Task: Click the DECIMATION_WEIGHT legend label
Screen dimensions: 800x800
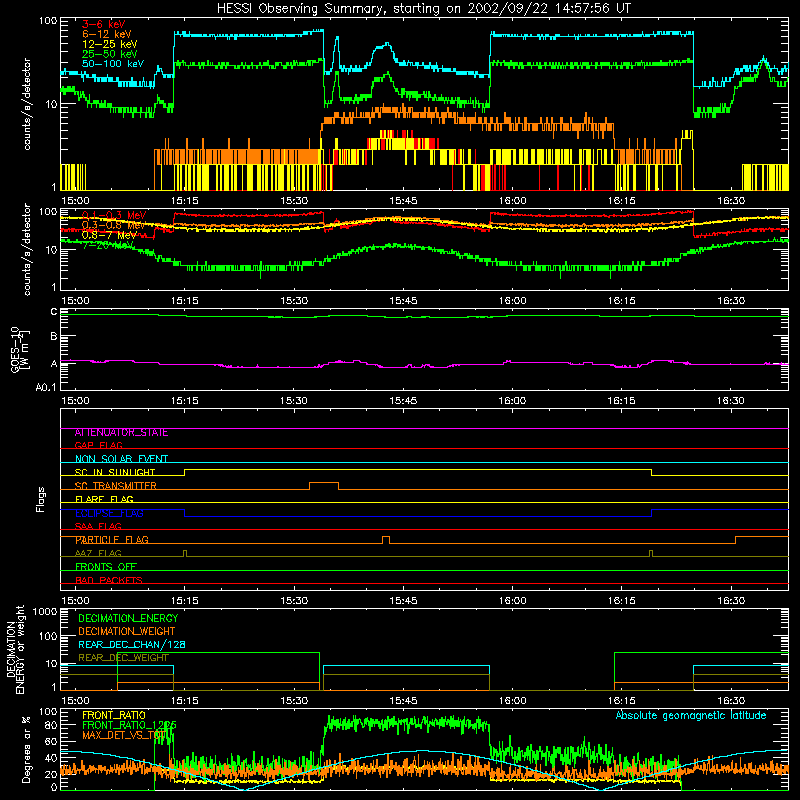Action: [127, 632]
